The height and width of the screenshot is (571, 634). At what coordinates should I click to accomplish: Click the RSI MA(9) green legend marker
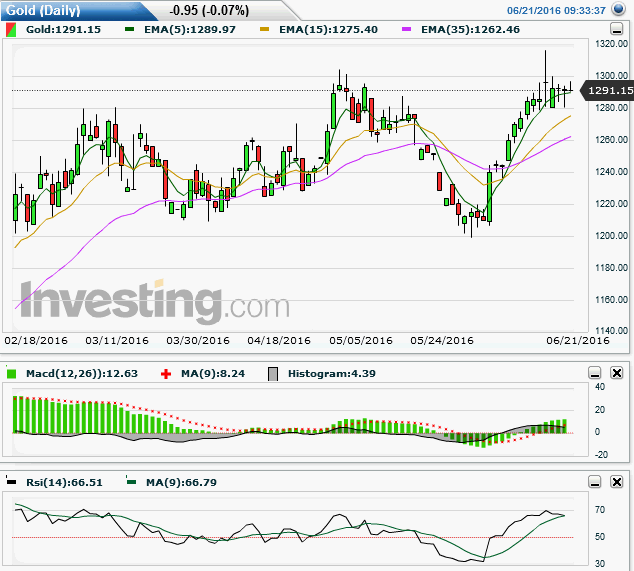point(131,481)
